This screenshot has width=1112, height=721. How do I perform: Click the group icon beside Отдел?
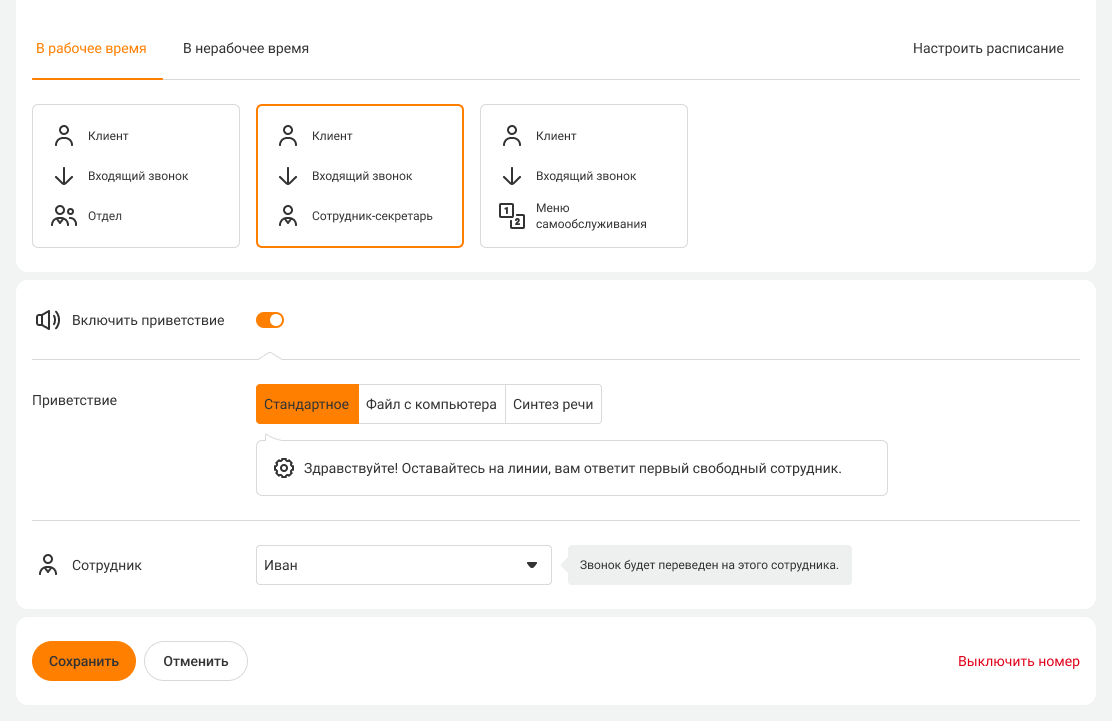pyautogui.click(x=64, y=216)
